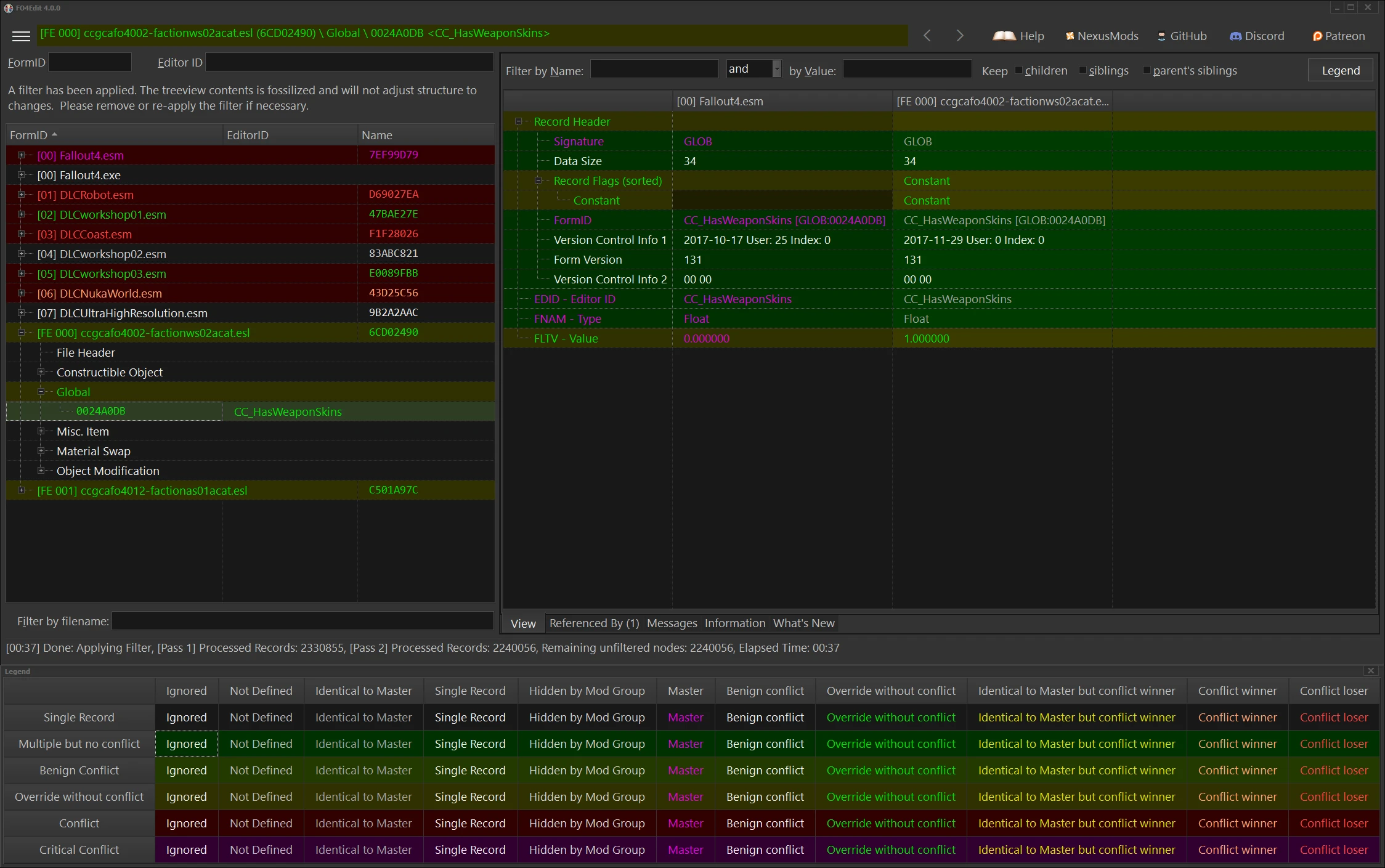Navigate back with left arrow
1385x868 pixels.
pos(927,36)
